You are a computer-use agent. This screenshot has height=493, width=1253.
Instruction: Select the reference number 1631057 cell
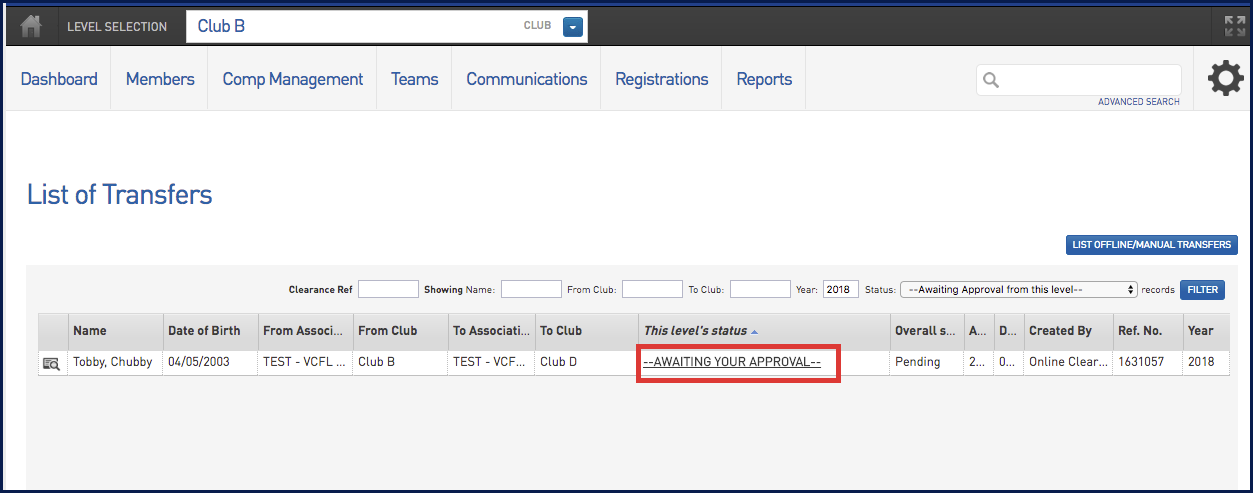[1148, 362]
